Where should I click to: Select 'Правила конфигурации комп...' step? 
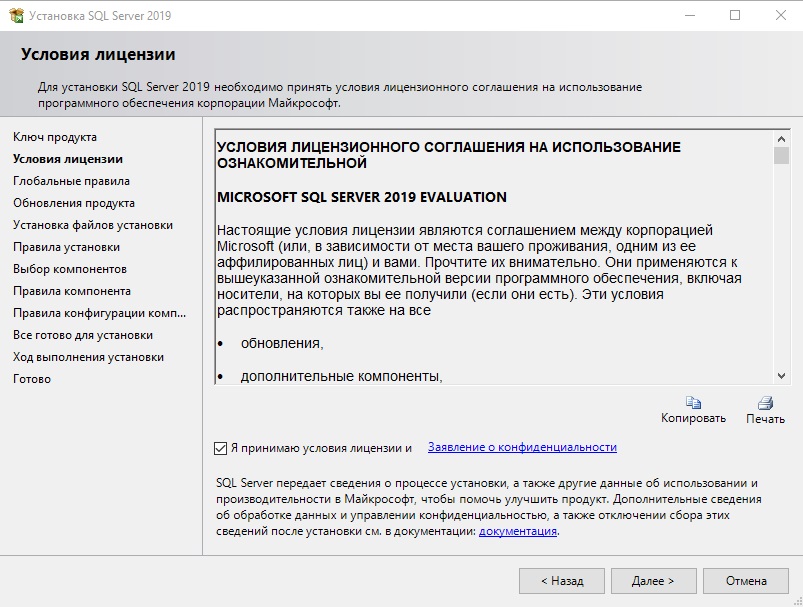(x=99, y=313)
